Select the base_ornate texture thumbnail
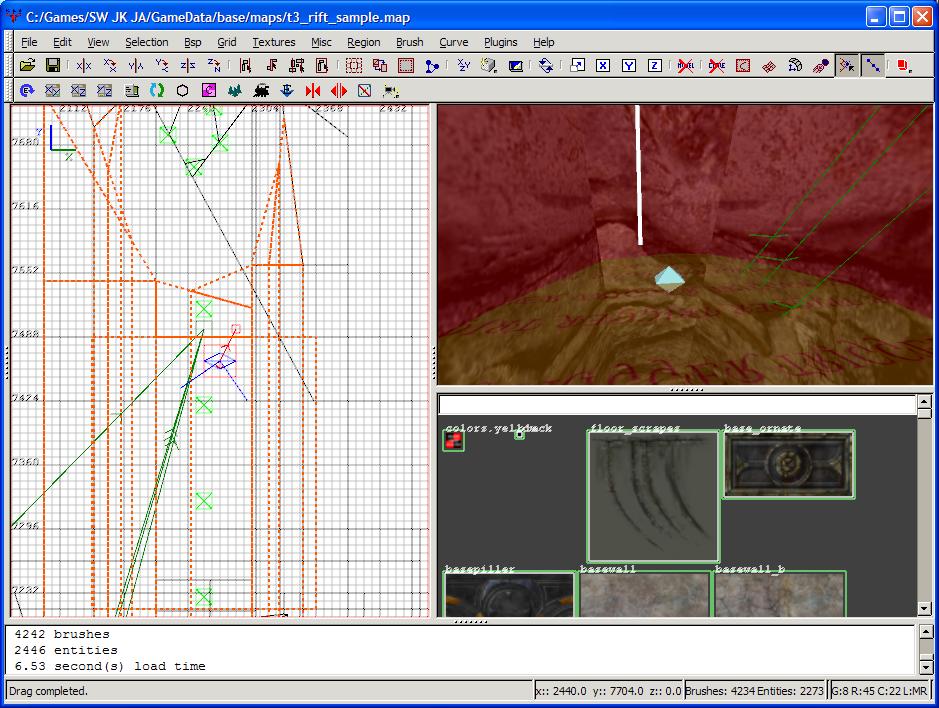939x708 pixels. 789,464
